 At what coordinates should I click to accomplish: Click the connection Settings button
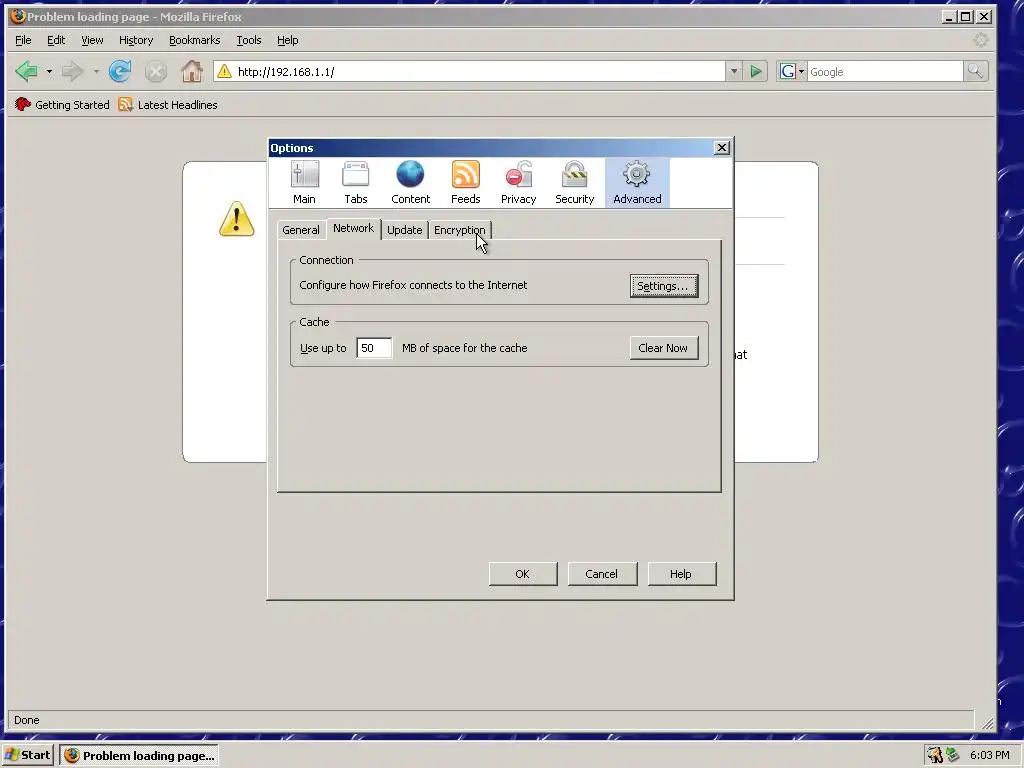pyautogui.click(x=664, y=286)
